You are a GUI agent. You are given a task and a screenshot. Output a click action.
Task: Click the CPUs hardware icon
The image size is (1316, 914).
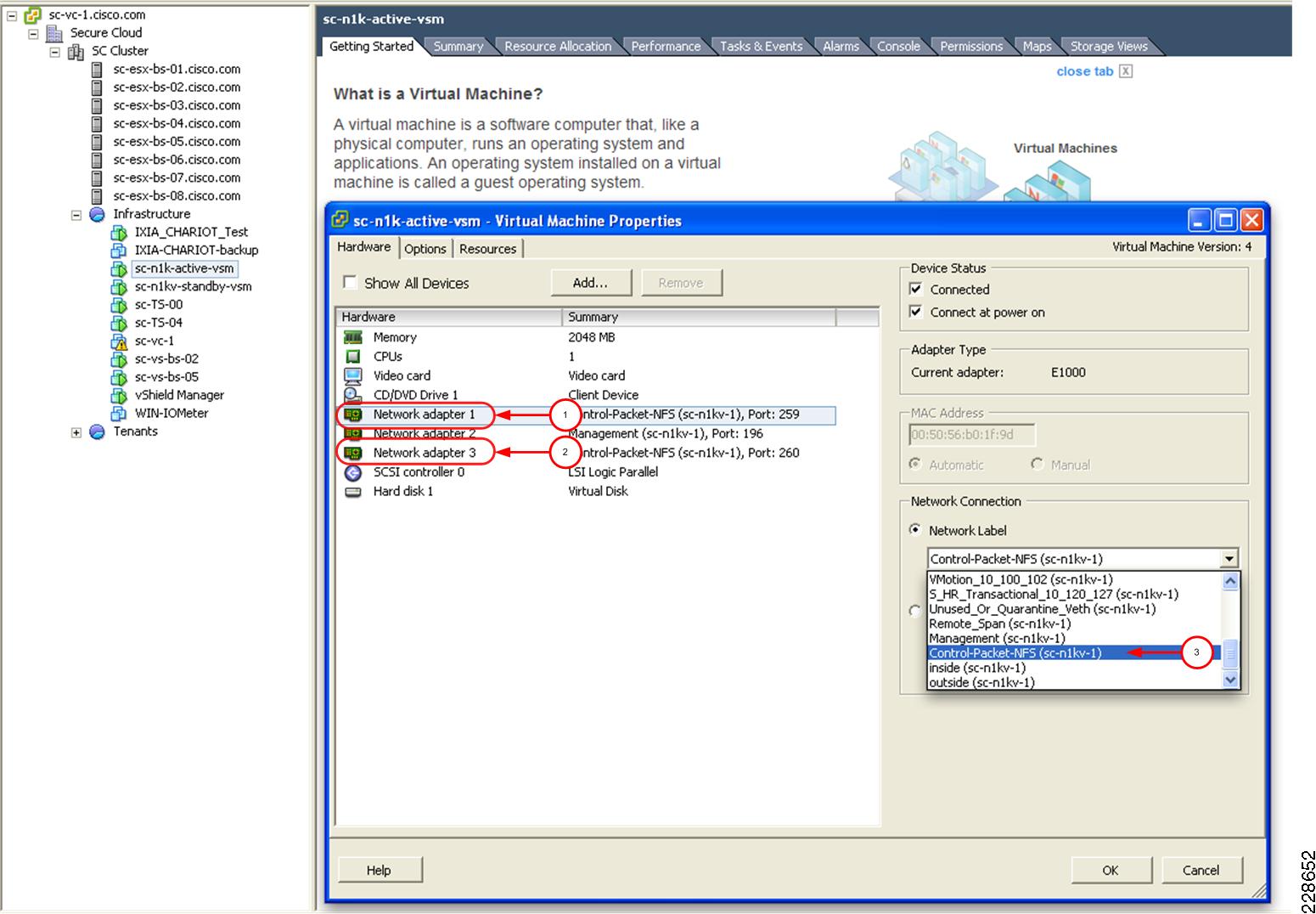coord(353,357)
